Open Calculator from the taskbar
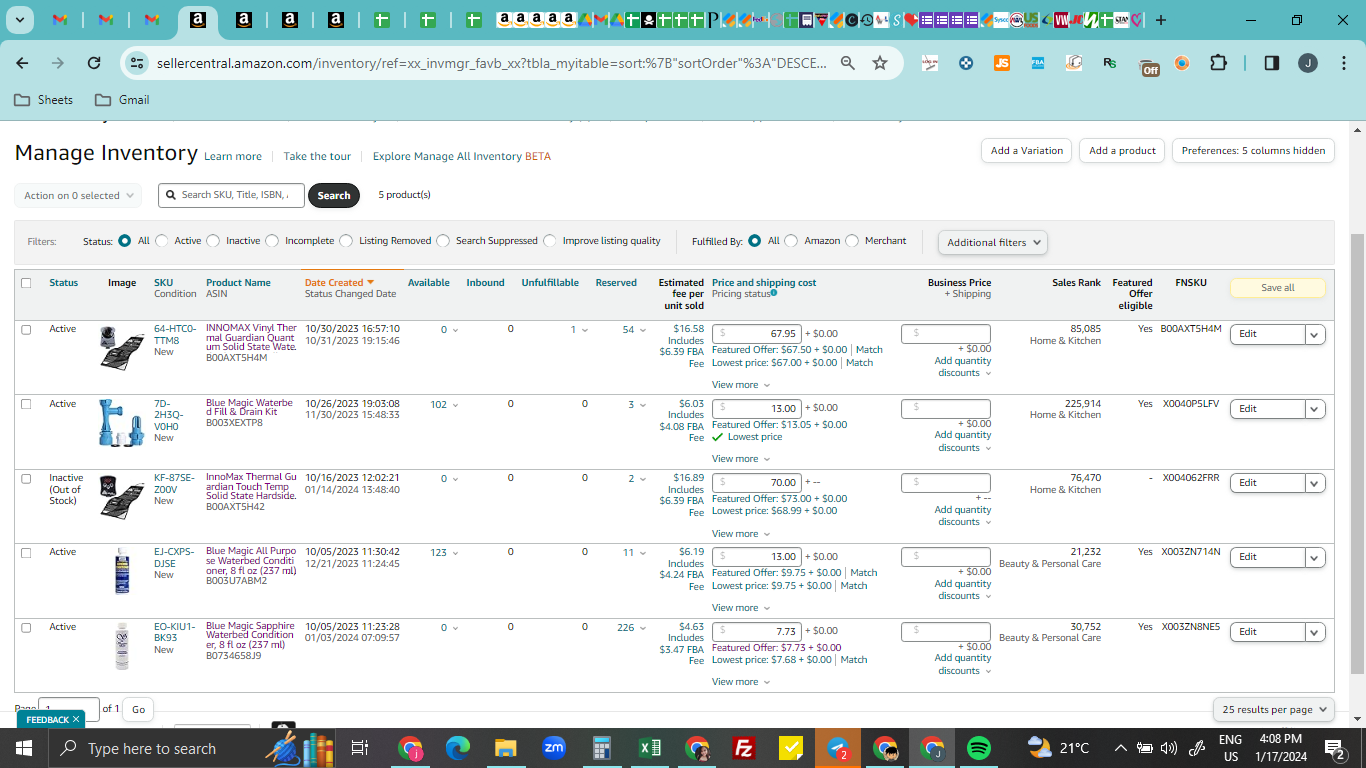1366x768 pixels. pos(602,748)
